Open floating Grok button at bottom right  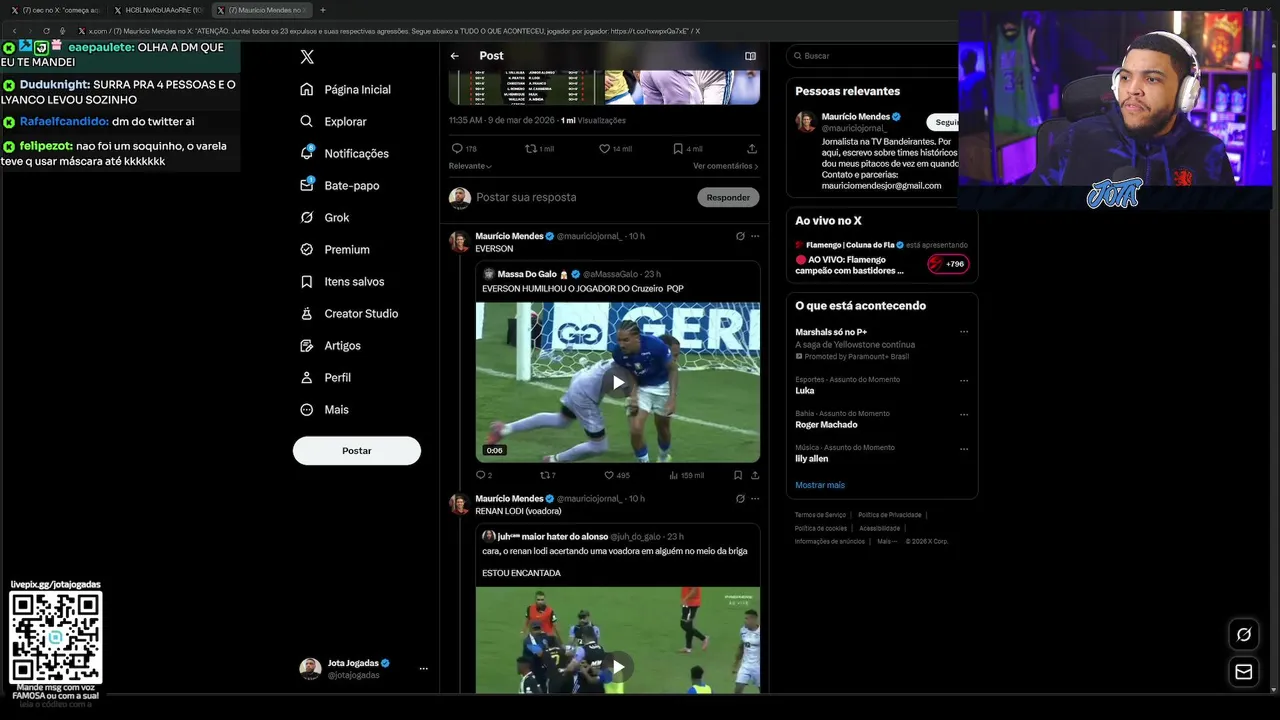click(1244, 634)
